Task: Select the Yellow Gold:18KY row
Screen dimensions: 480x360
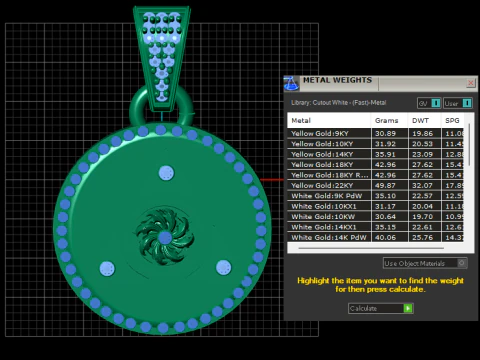Action: click(x=375, y=165)
